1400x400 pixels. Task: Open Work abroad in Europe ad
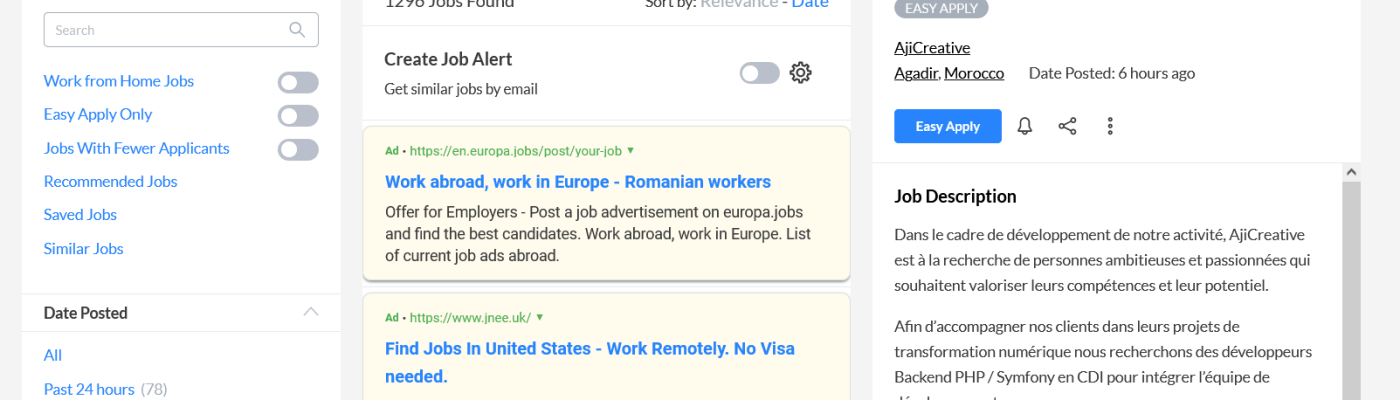pos(577,182)
